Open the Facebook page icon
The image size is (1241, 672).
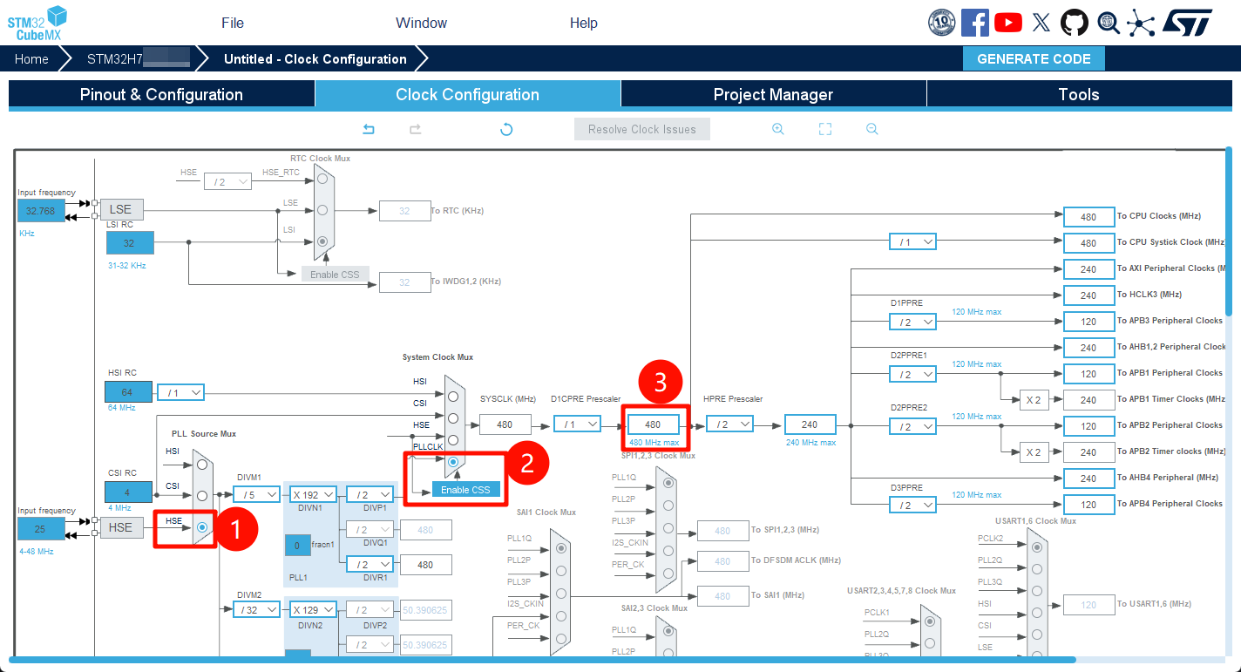[975, 22]
